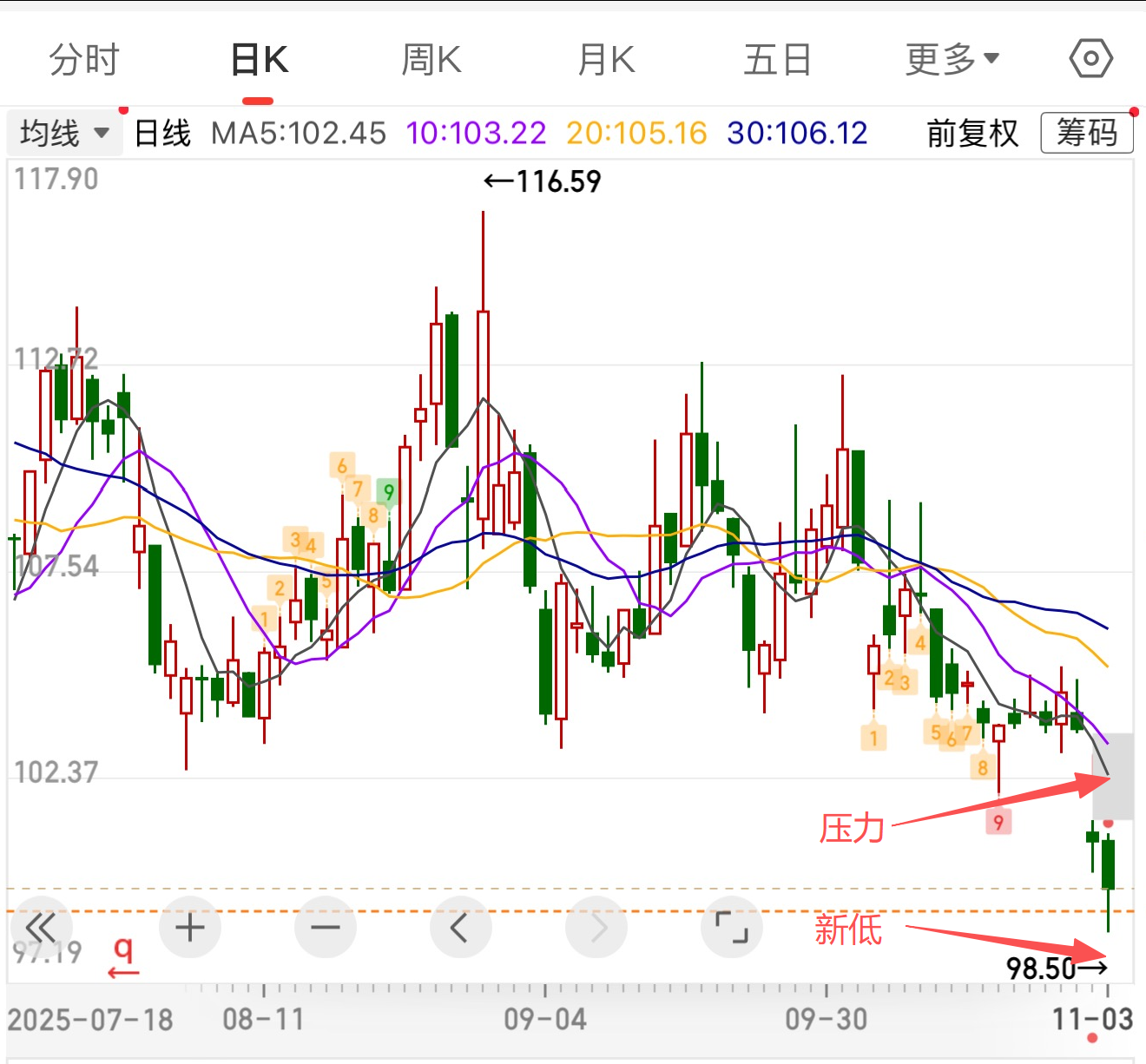The width and height of the screenshot is (1146, 1064).
Task: Zoom in chart with plus button
Action: 190,927
